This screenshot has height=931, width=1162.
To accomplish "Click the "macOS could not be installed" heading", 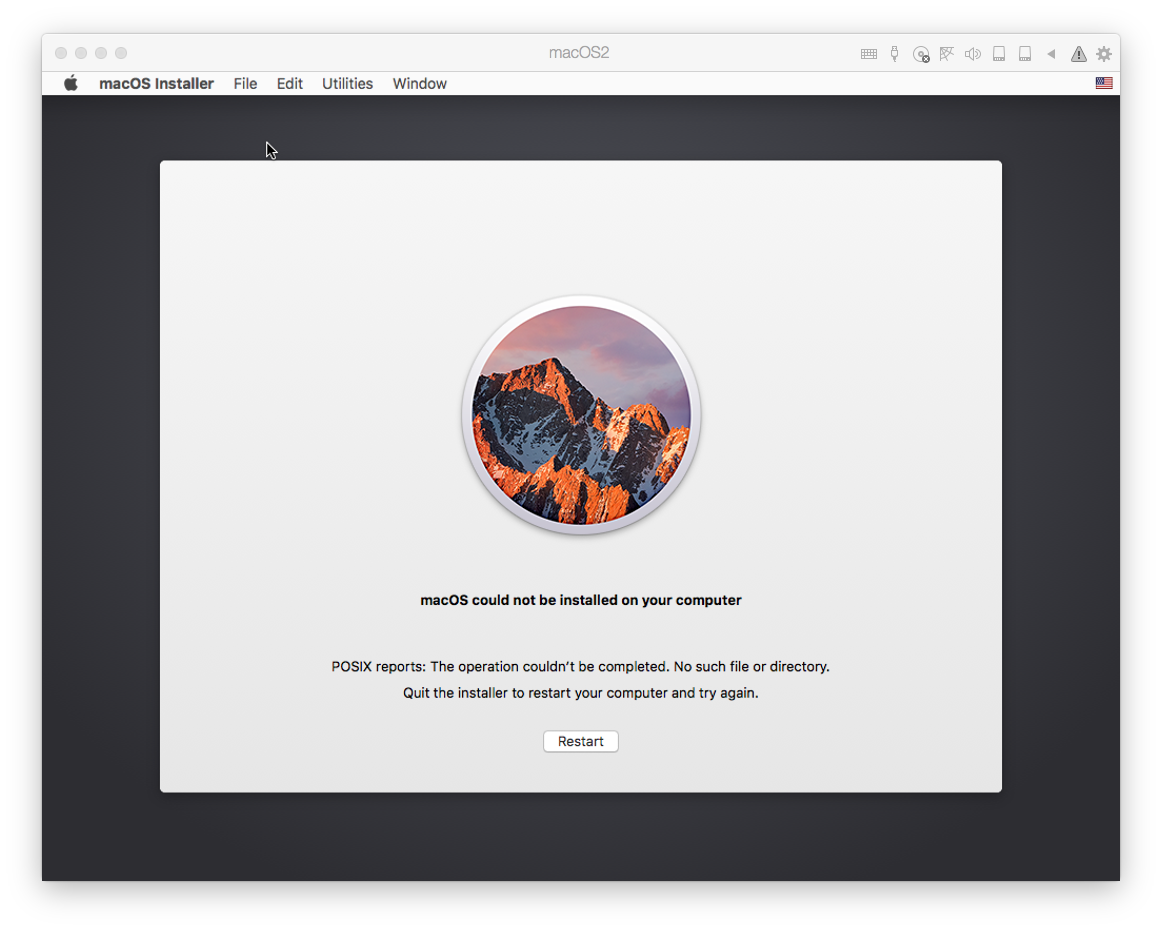I will 581,600.
